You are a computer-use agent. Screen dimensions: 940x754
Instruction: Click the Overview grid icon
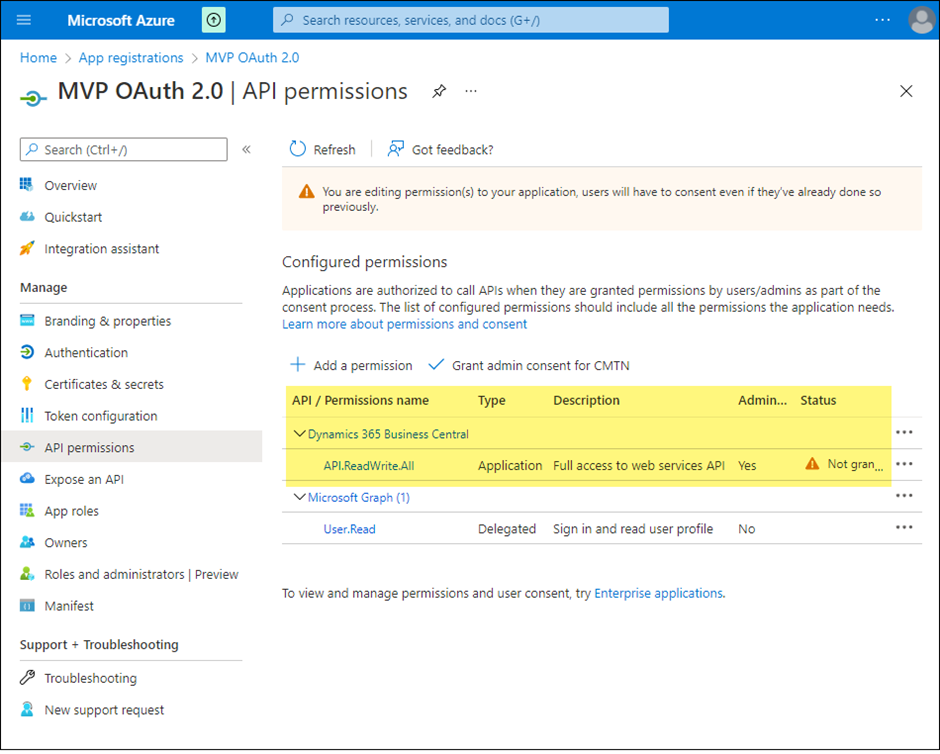(x=26, y=185)
